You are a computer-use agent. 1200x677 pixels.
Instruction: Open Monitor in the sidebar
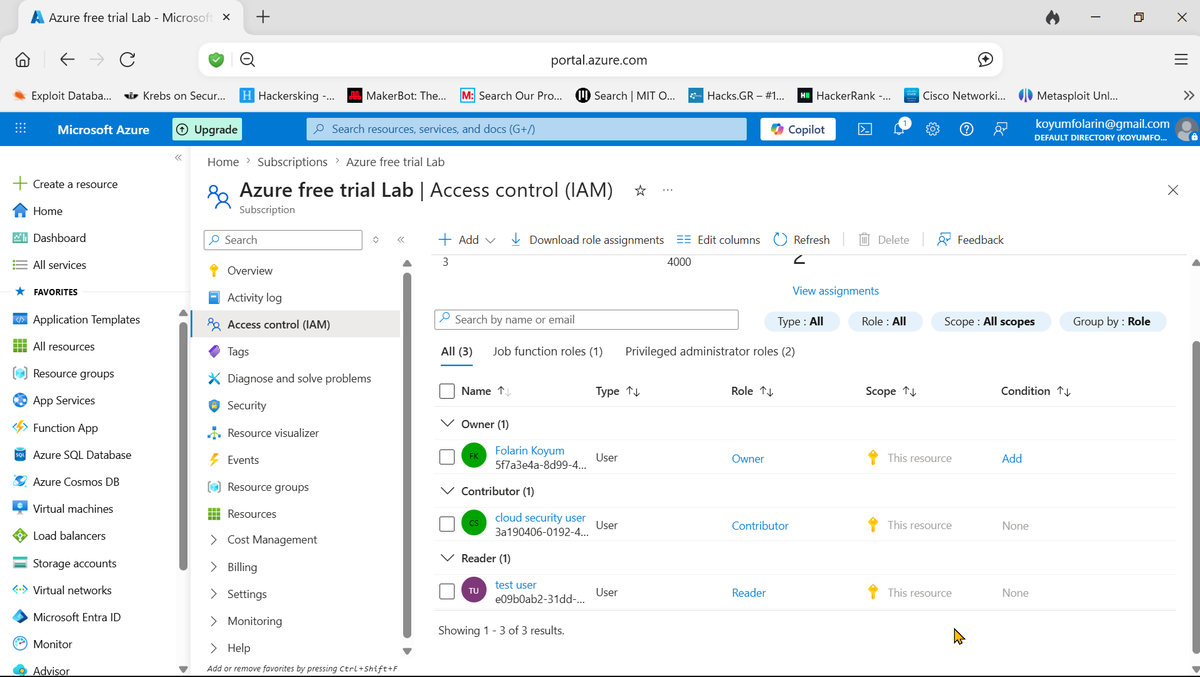(x=43, y=645)
